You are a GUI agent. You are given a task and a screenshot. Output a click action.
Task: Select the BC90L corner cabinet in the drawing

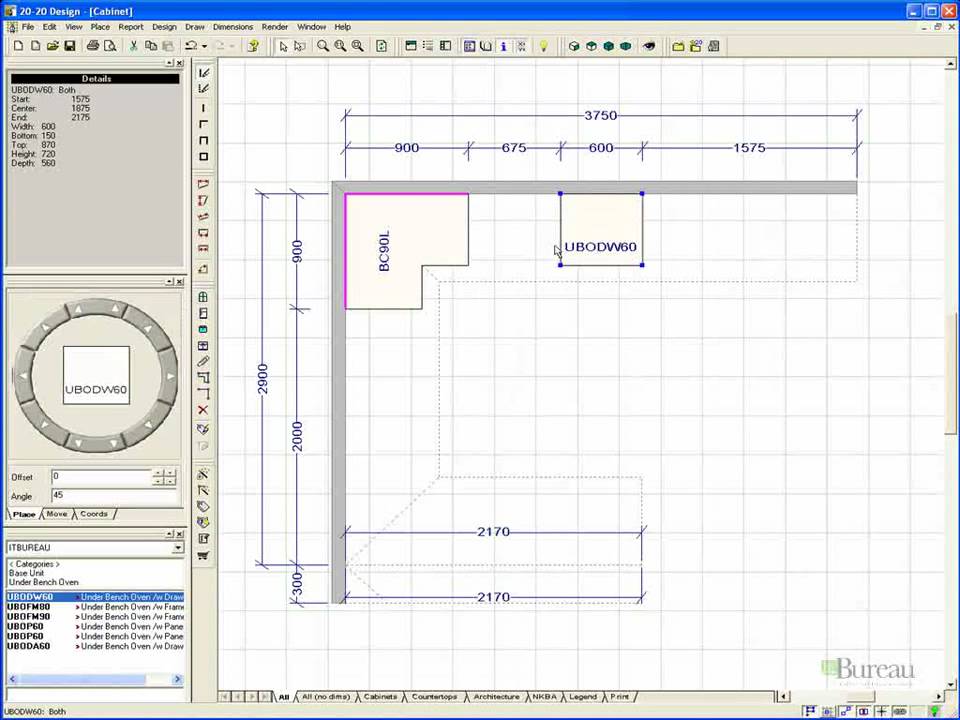click(x=384, y=251)
